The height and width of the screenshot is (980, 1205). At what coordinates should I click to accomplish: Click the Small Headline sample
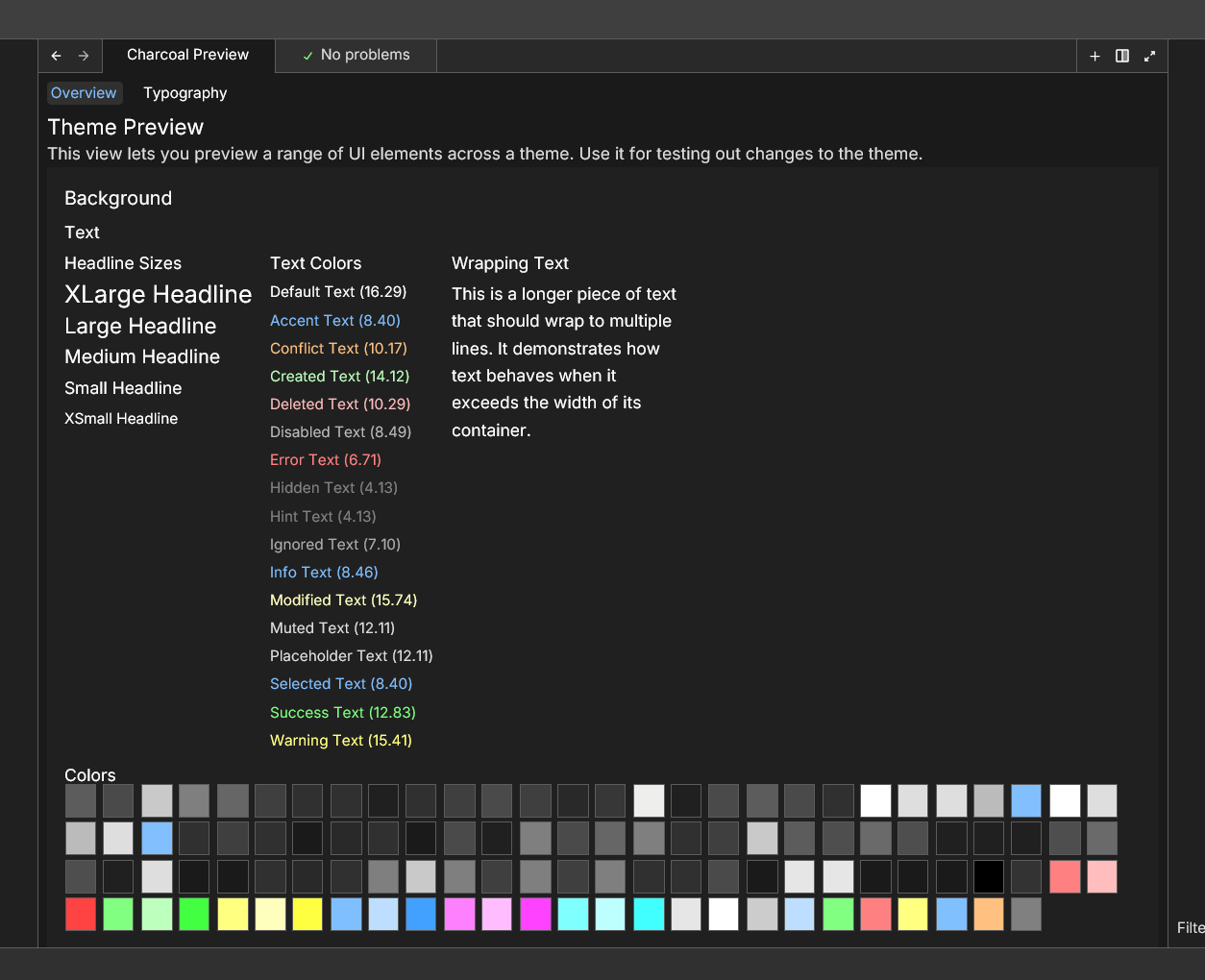[123, 388]
